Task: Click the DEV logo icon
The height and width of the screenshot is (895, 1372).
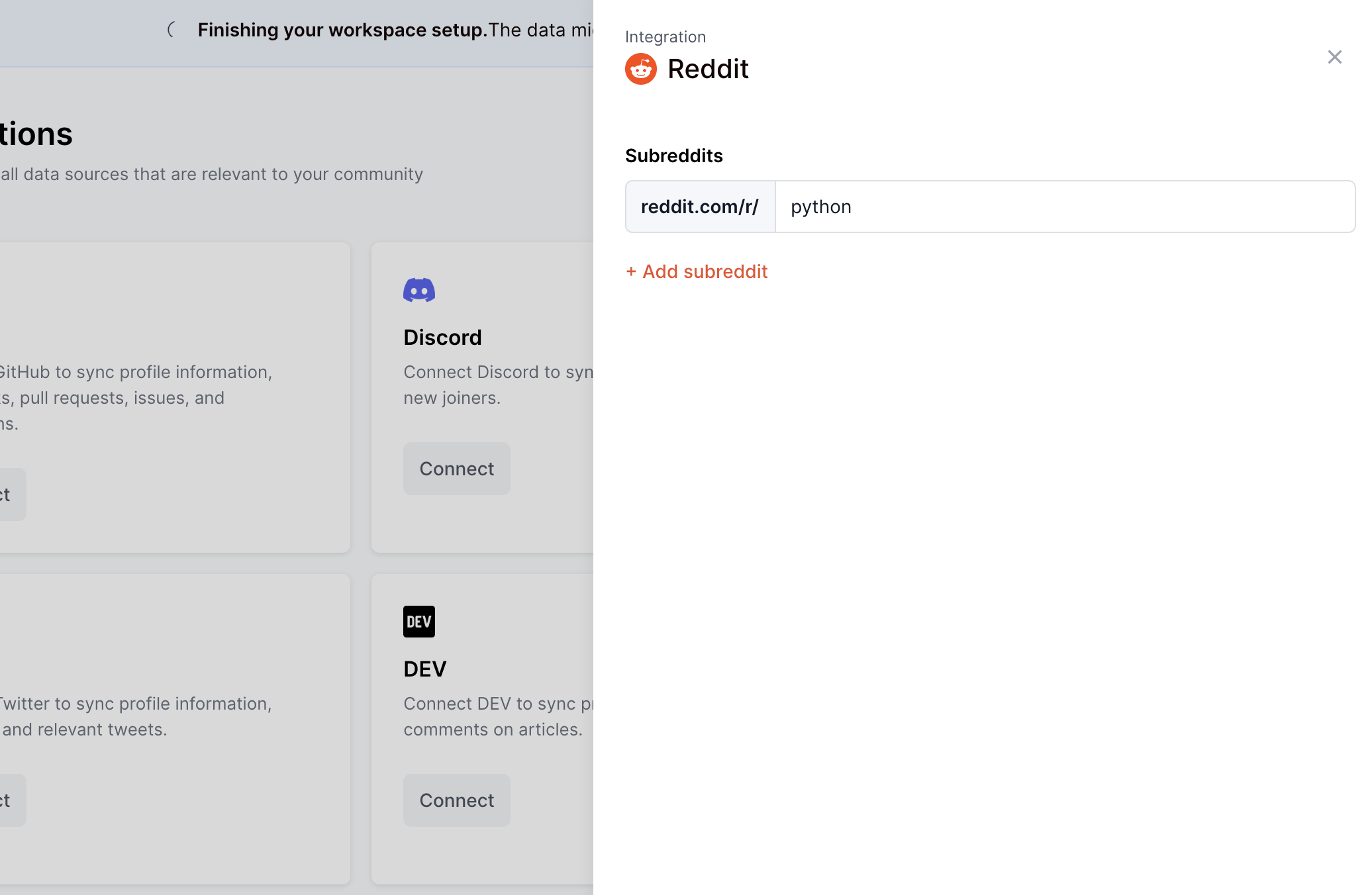Action: click(x=419, y=622)
